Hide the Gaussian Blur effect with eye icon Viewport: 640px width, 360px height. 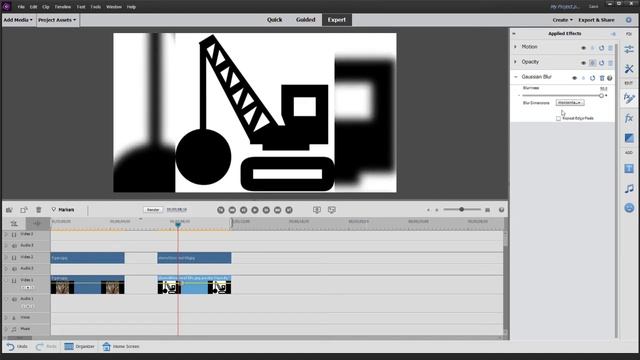[x=574, y=78]
